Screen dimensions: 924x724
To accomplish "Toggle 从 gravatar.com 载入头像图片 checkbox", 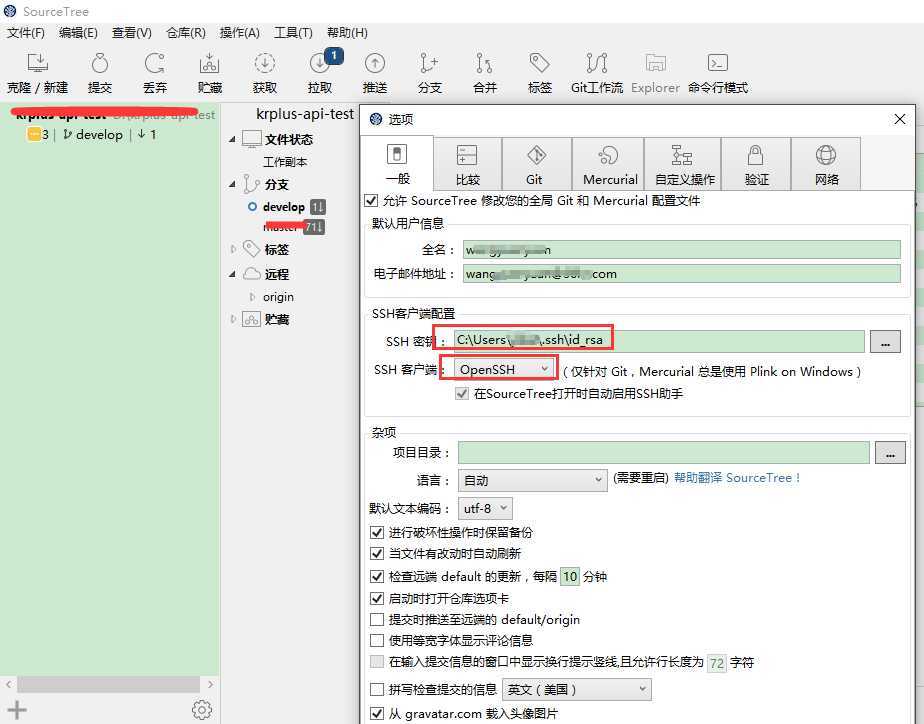I will point(377,714).
